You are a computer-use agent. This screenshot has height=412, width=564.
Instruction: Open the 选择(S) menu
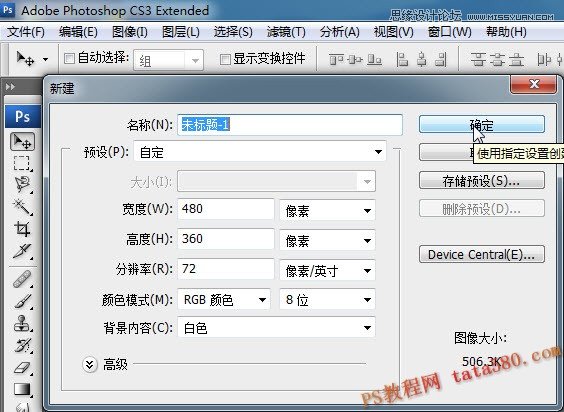coord(233,32)
